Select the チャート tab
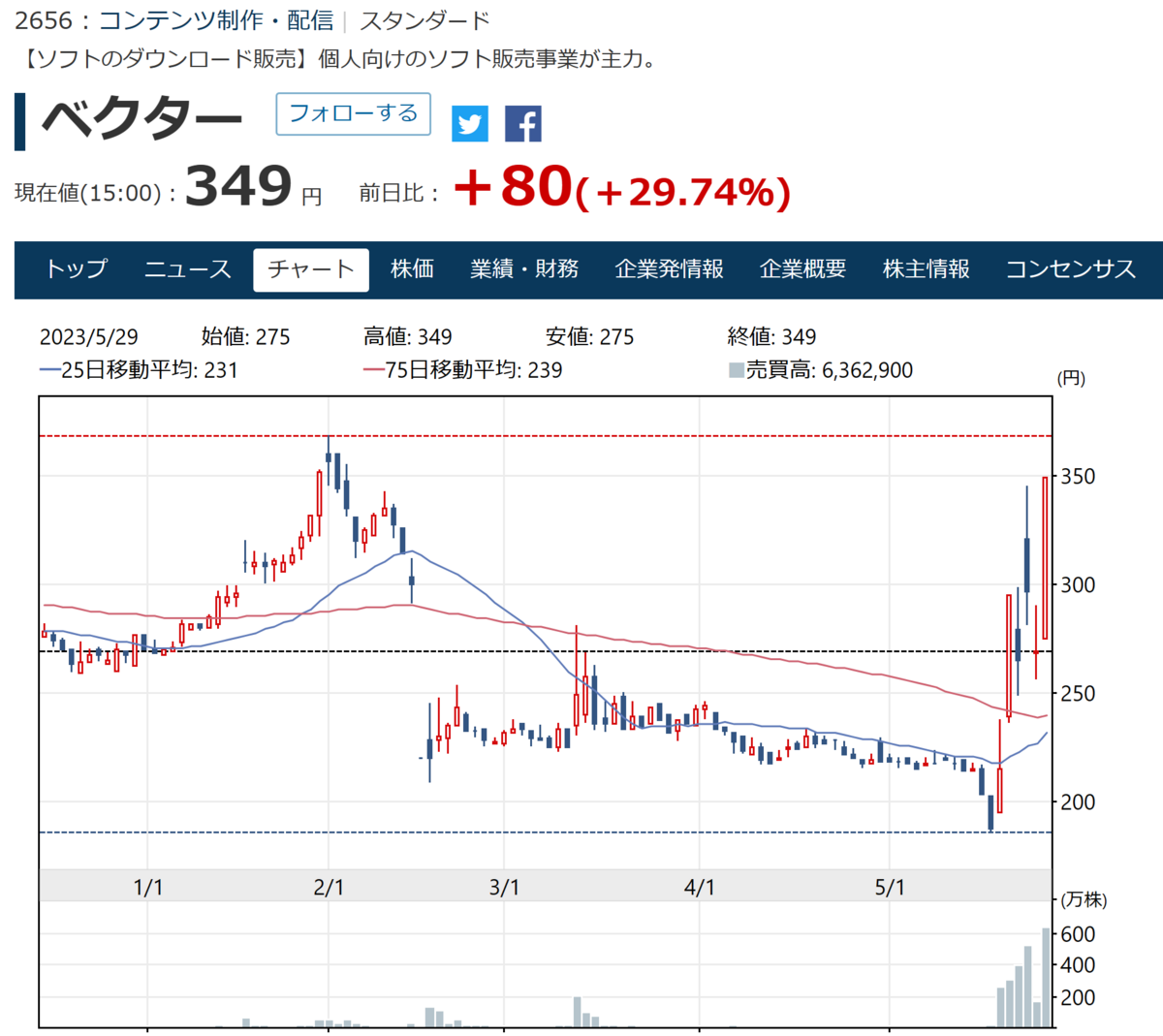 tap(311, 269)
